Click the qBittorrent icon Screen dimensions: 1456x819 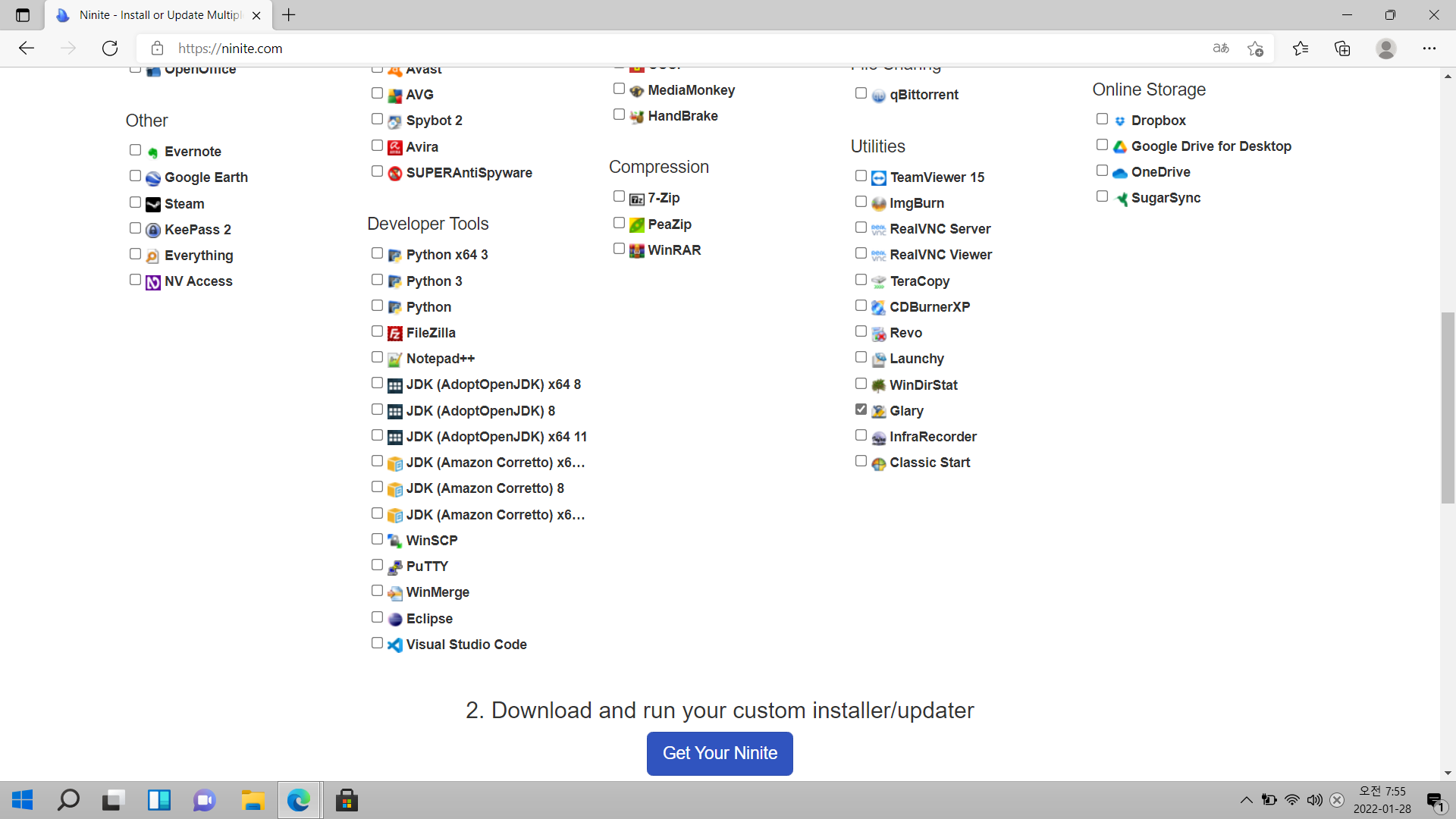click(x=878, y=96)
